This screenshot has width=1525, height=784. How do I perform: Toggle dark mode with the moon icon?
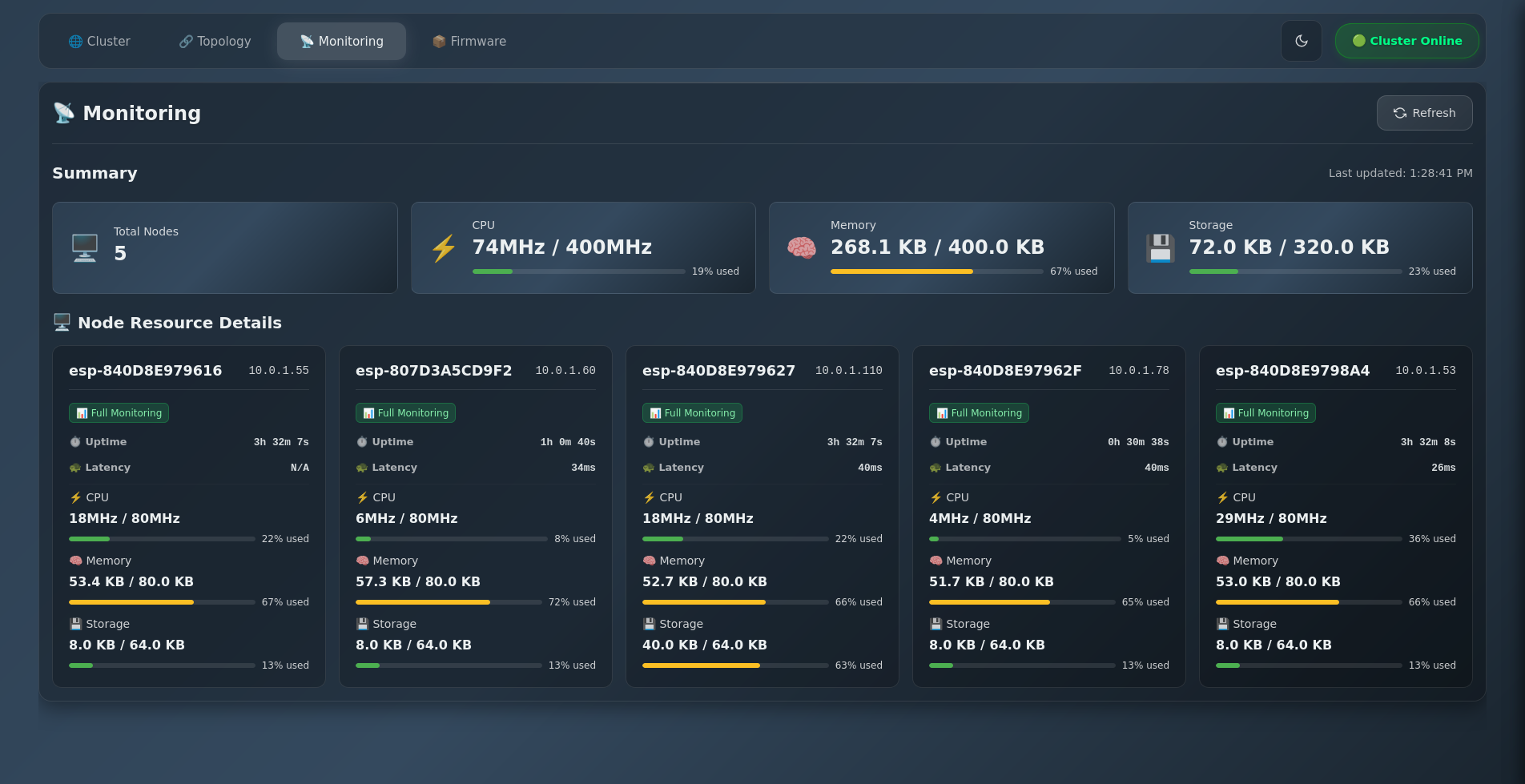(x=1301, y=41)
